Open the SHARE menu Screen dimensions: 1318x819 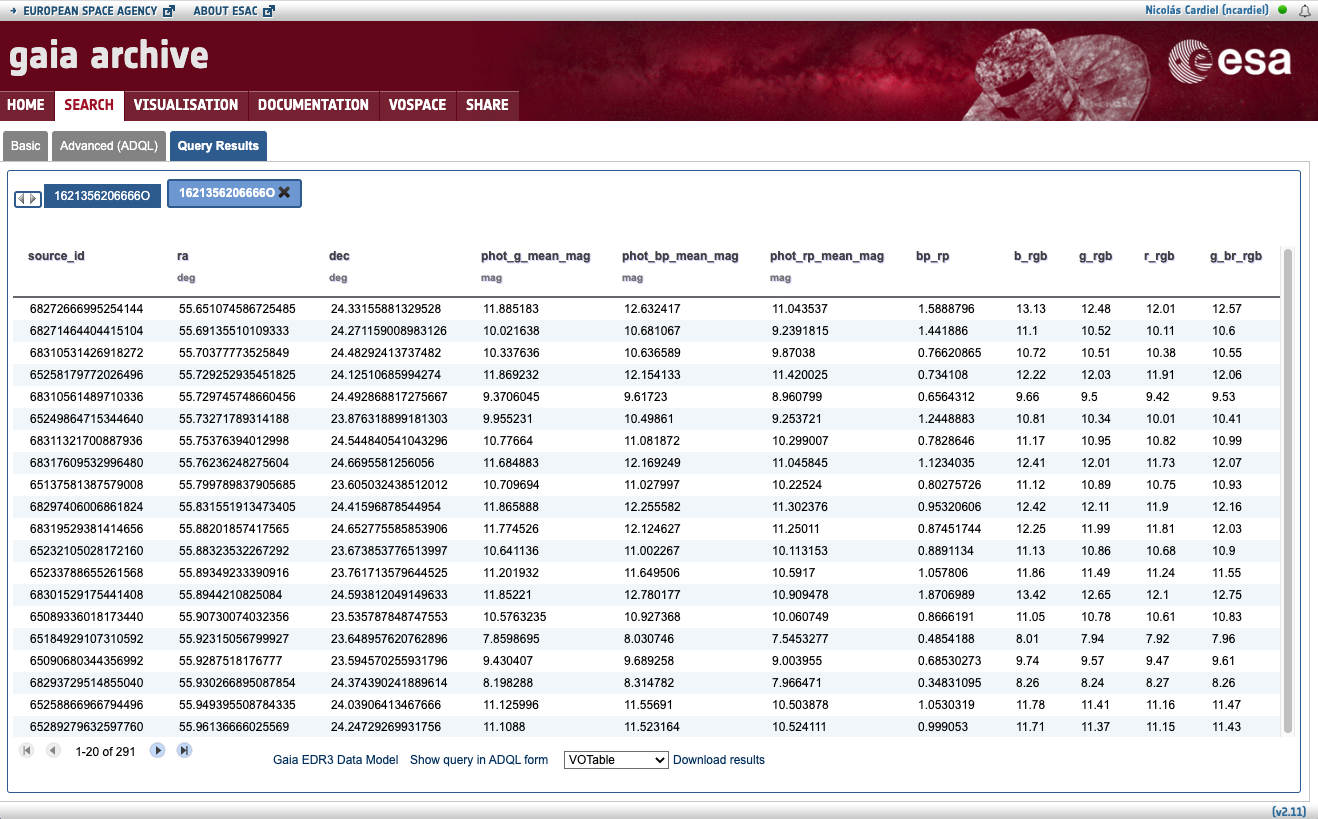pos(487,105)
